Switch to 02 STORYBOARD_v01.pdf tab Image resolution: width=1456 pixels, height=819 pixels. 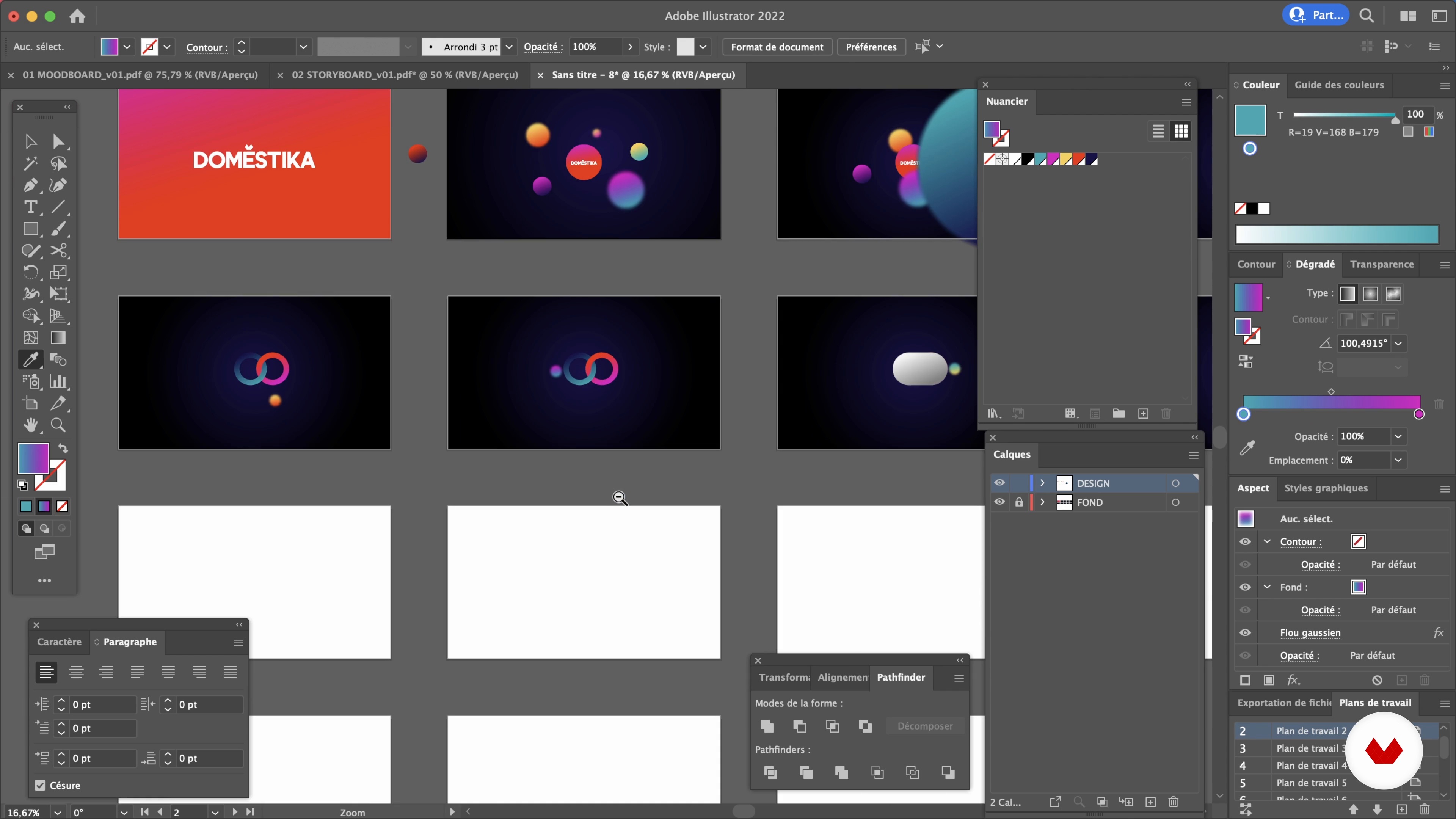point(405,75)
